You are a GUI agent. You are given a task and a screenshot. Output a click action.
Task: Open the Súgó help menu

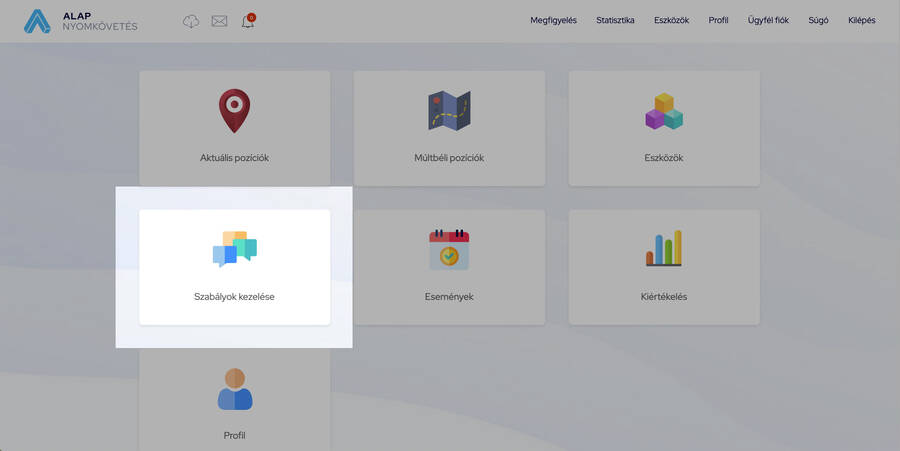tap(818, 20)
